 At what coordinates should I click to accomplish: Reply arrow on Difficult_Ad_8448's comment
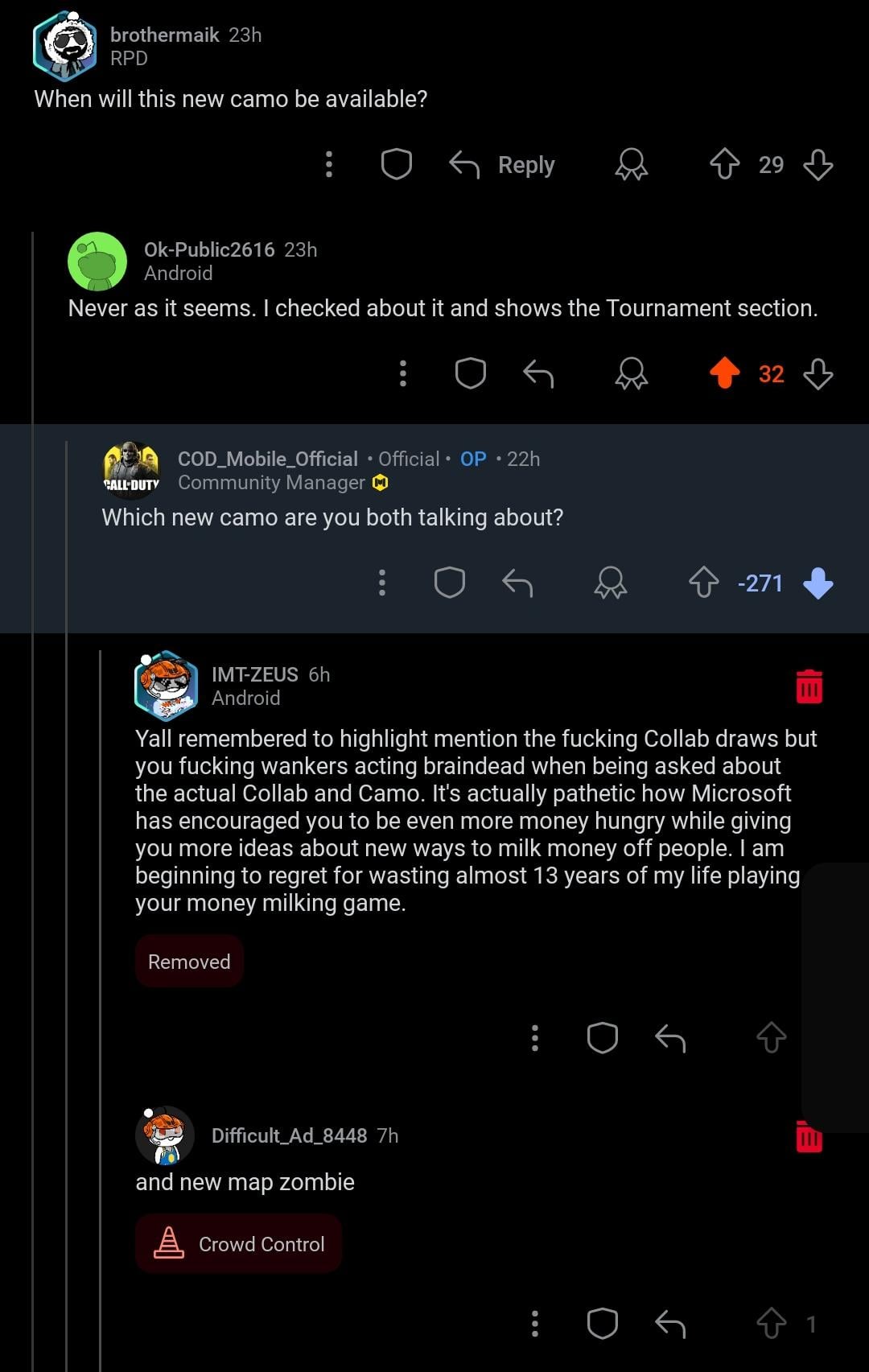[669, 1323]
